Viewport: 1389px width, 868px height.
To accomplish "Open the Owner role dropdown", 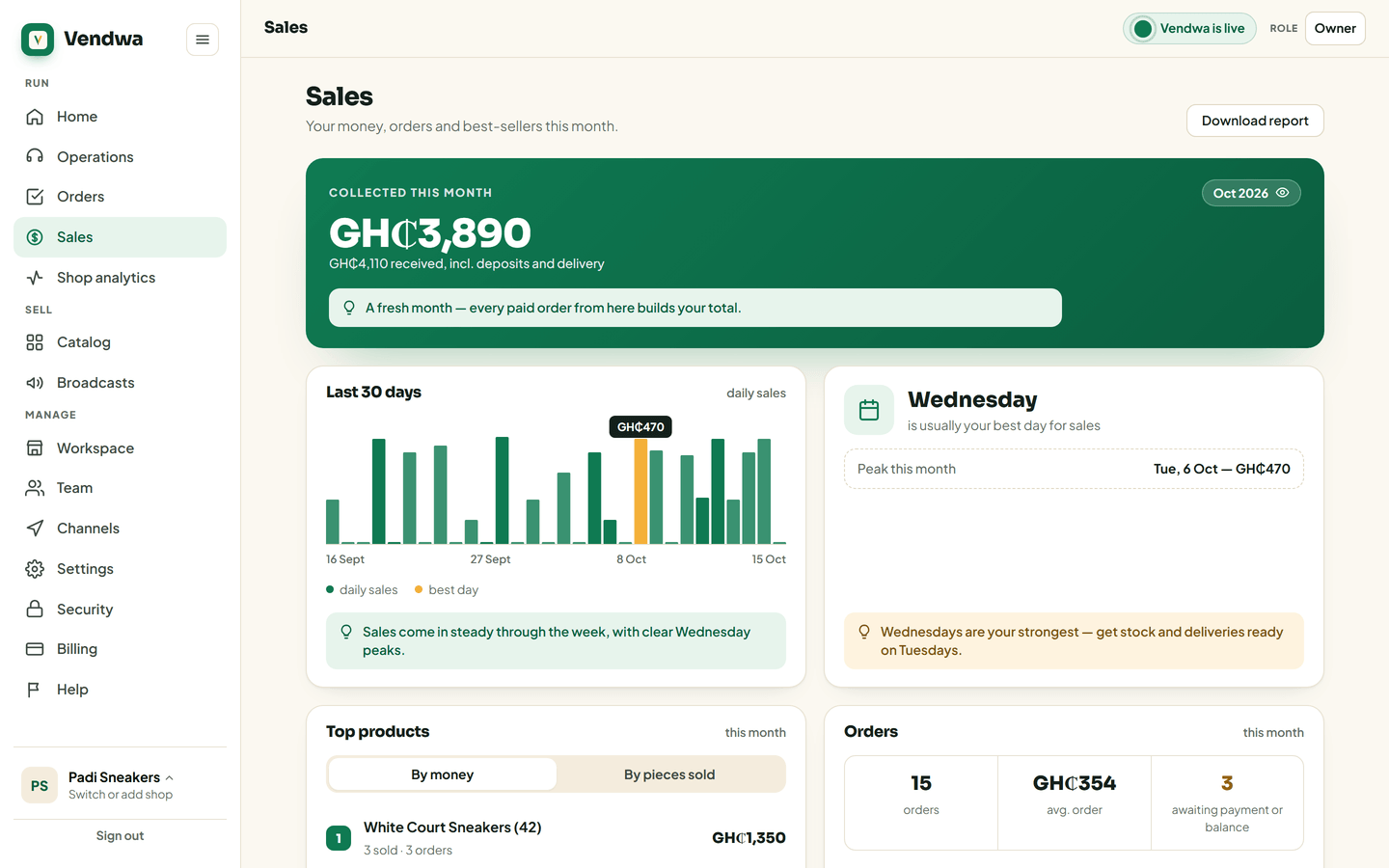I will tap(1335, 29).
